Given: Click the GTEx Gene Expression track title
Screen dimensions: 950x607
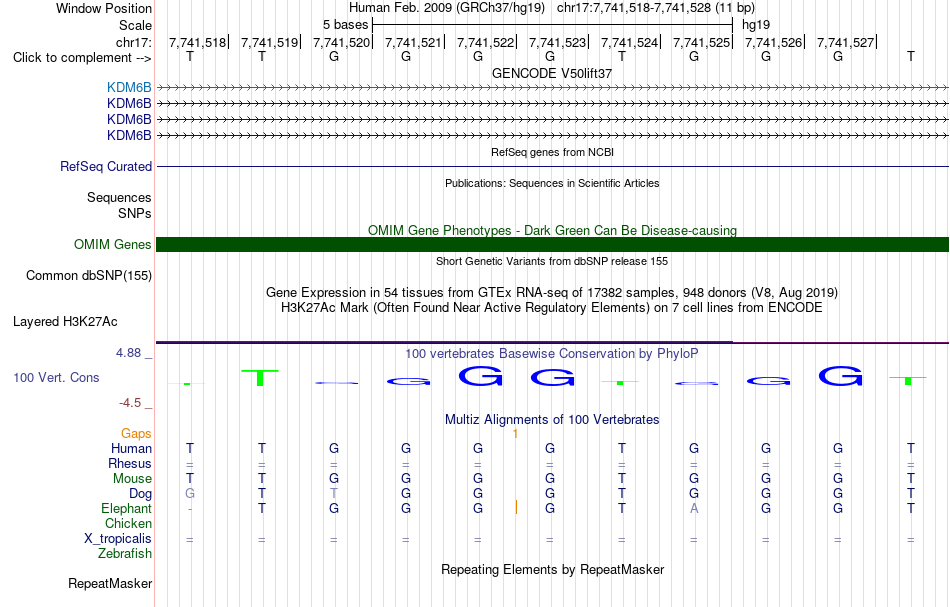Looking at the screenshot, I should tap(552, 293).
